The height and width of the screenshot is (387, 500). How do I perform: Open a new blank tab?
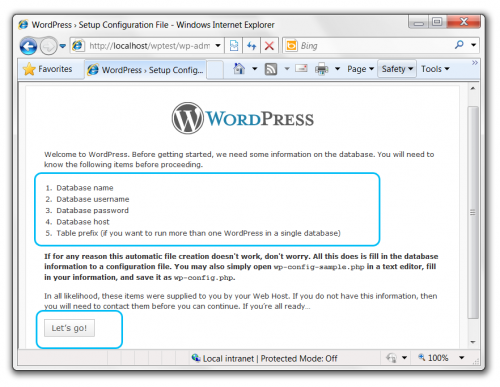click(x=215, y=70)
